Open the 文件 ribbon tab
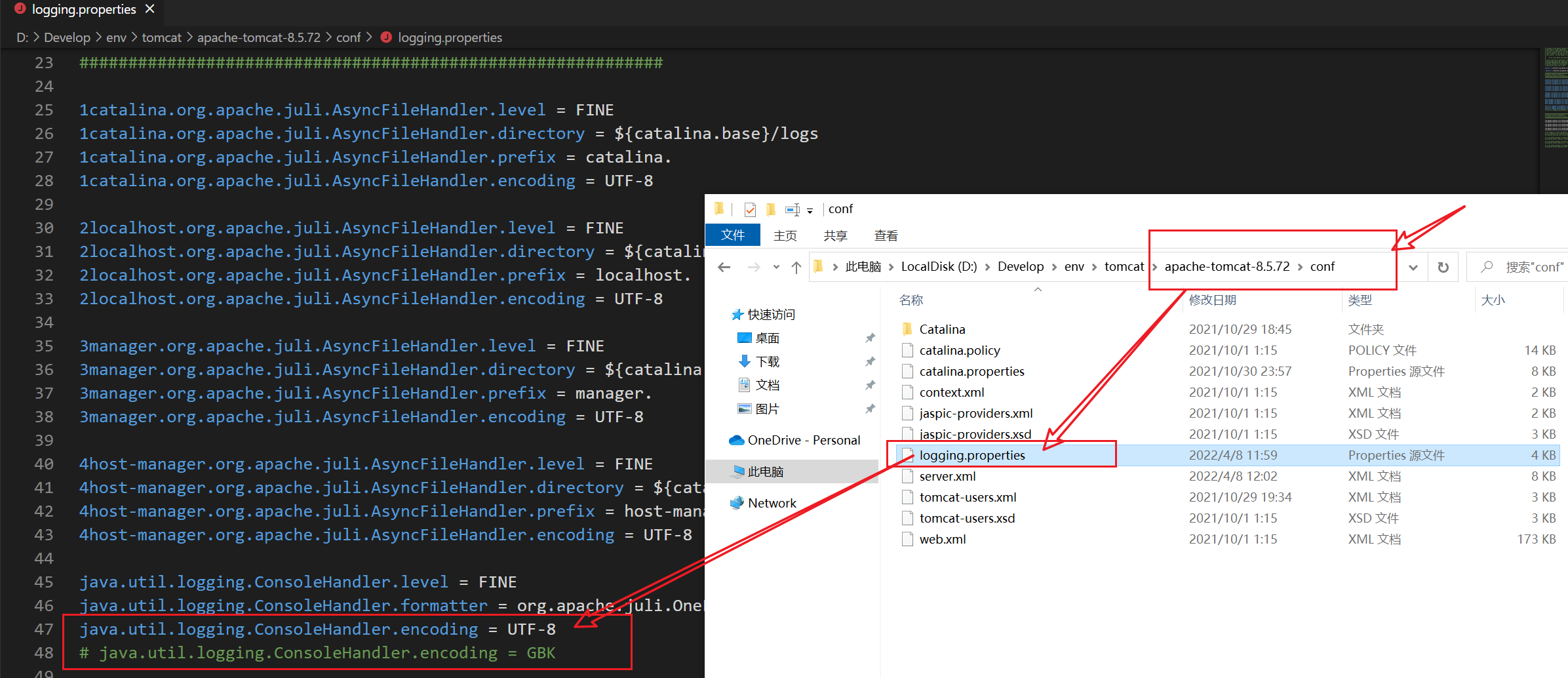Image resolution: width=1568 pixels, height=678 pixels. click(733, 235)
